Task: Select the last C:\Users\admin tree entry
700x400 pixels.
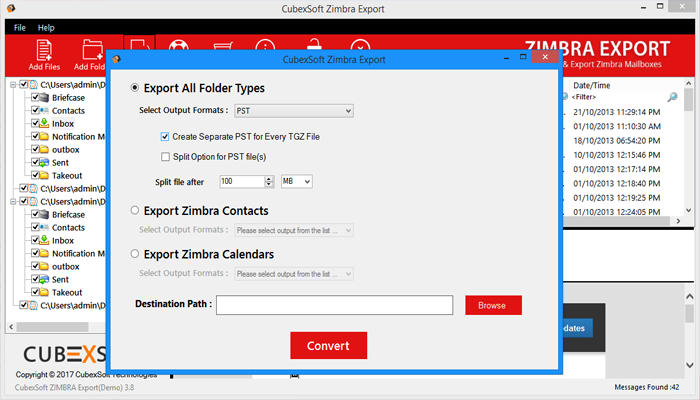Action: [x=73, y=305]
